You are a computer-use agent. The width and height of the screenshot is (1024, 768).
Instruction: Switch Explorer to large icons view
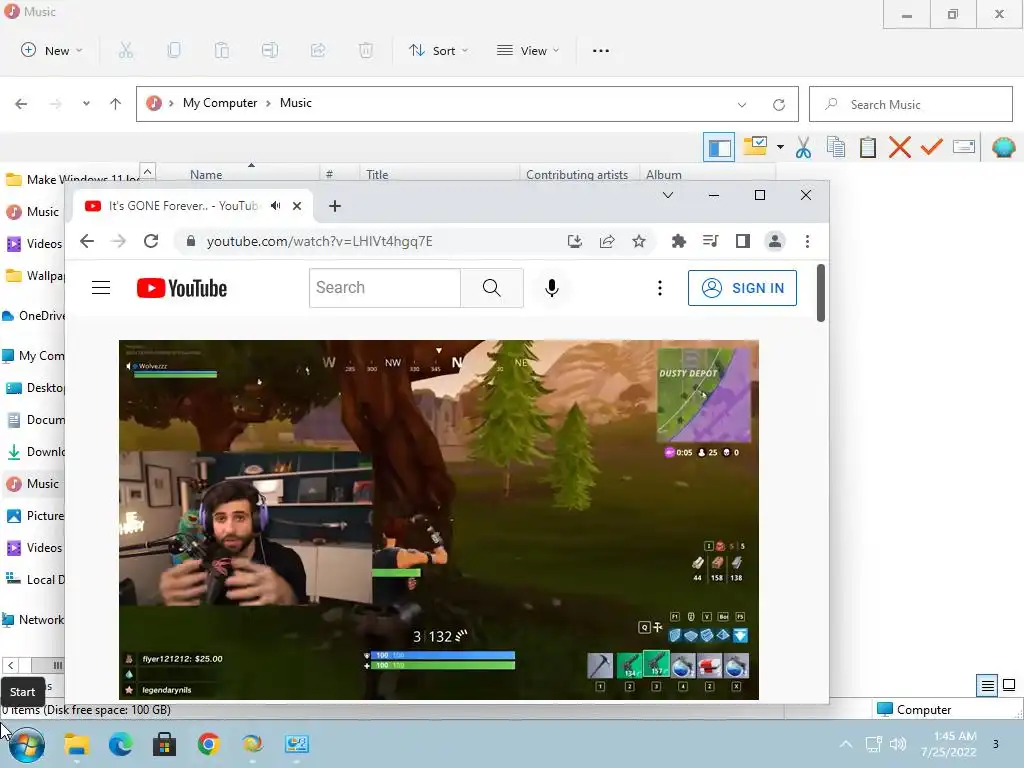click(x=1009, y=685)
